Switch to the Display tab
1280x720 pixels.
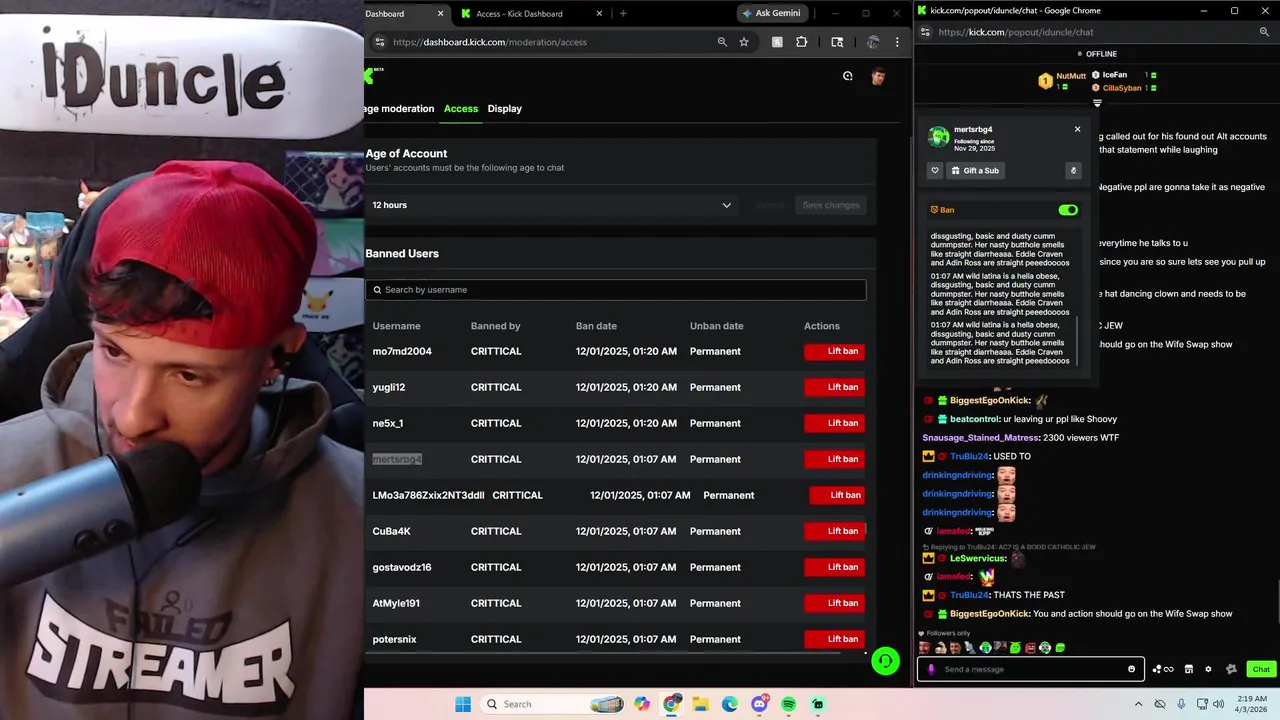tap(505, 108)
